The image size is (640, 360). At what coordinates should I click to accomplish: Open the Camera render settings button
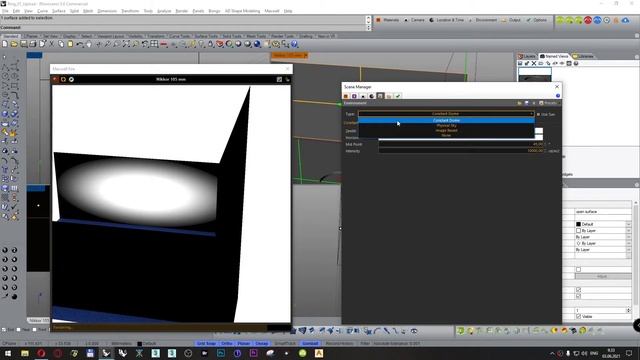coord(415,20)
